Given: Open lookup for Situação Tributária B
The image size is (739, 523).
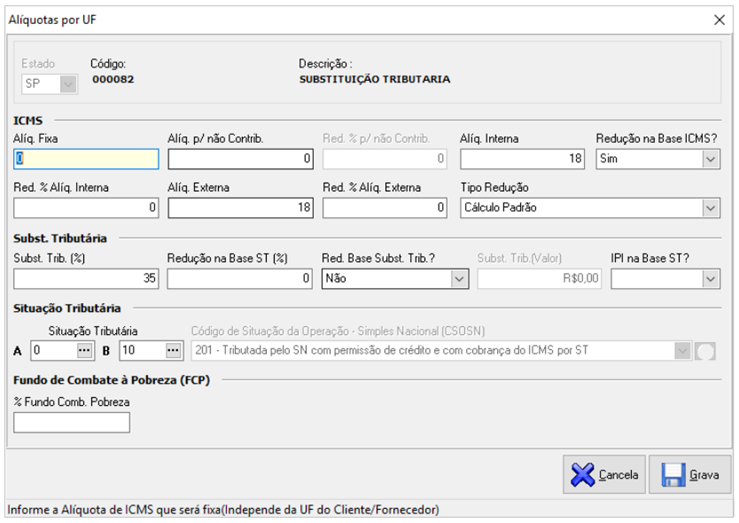Looking at the screenshot, I should coord(173,351).
